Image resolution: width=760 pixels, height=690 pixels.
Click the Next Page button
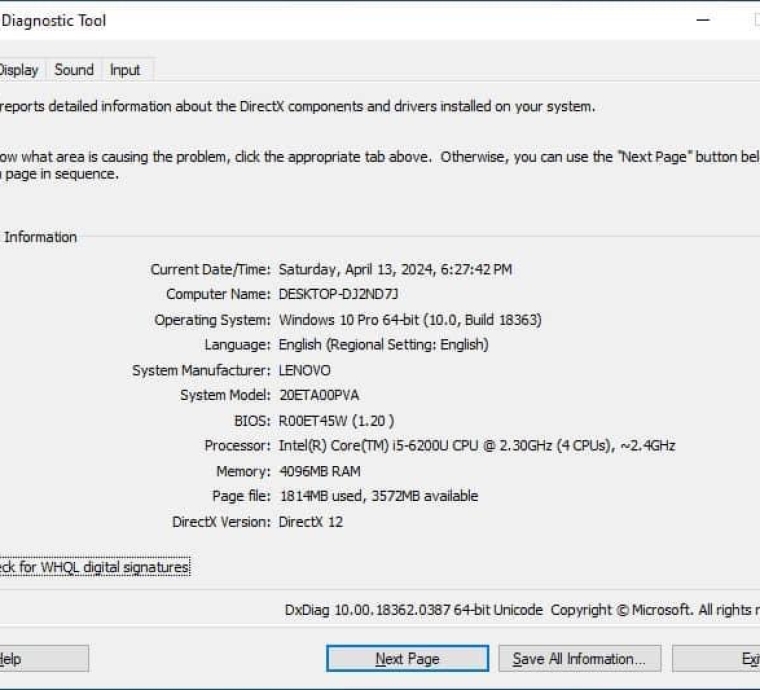click(x=407, y=659)
